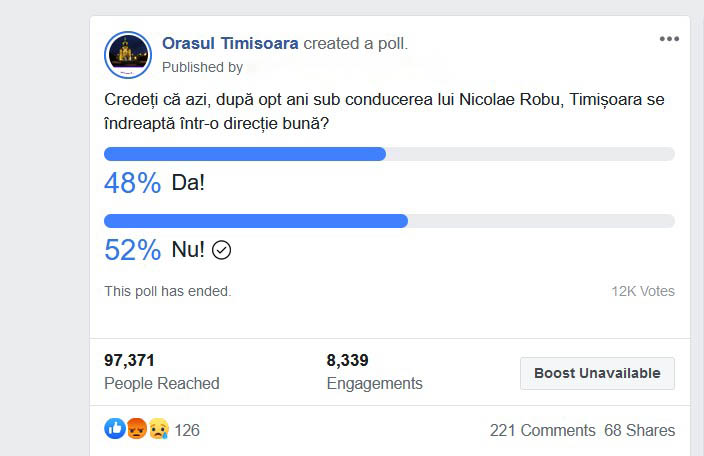Show the 68 Shares list
The image size is (704, 456).
(639, 430)
